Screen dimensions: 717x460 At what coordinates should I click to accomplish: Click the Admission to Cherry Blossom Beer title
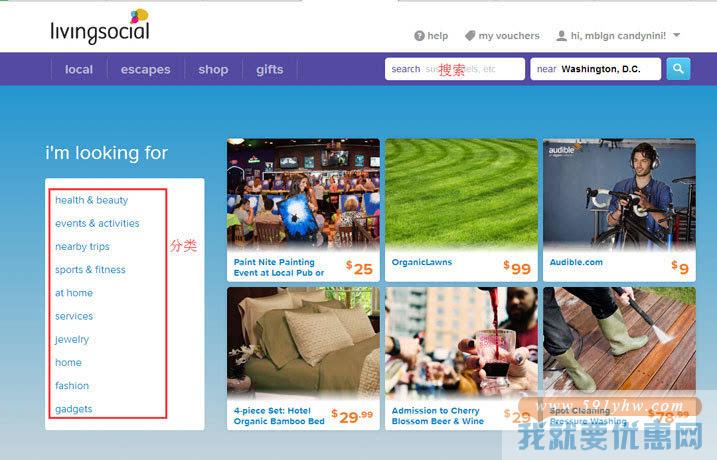438,416
